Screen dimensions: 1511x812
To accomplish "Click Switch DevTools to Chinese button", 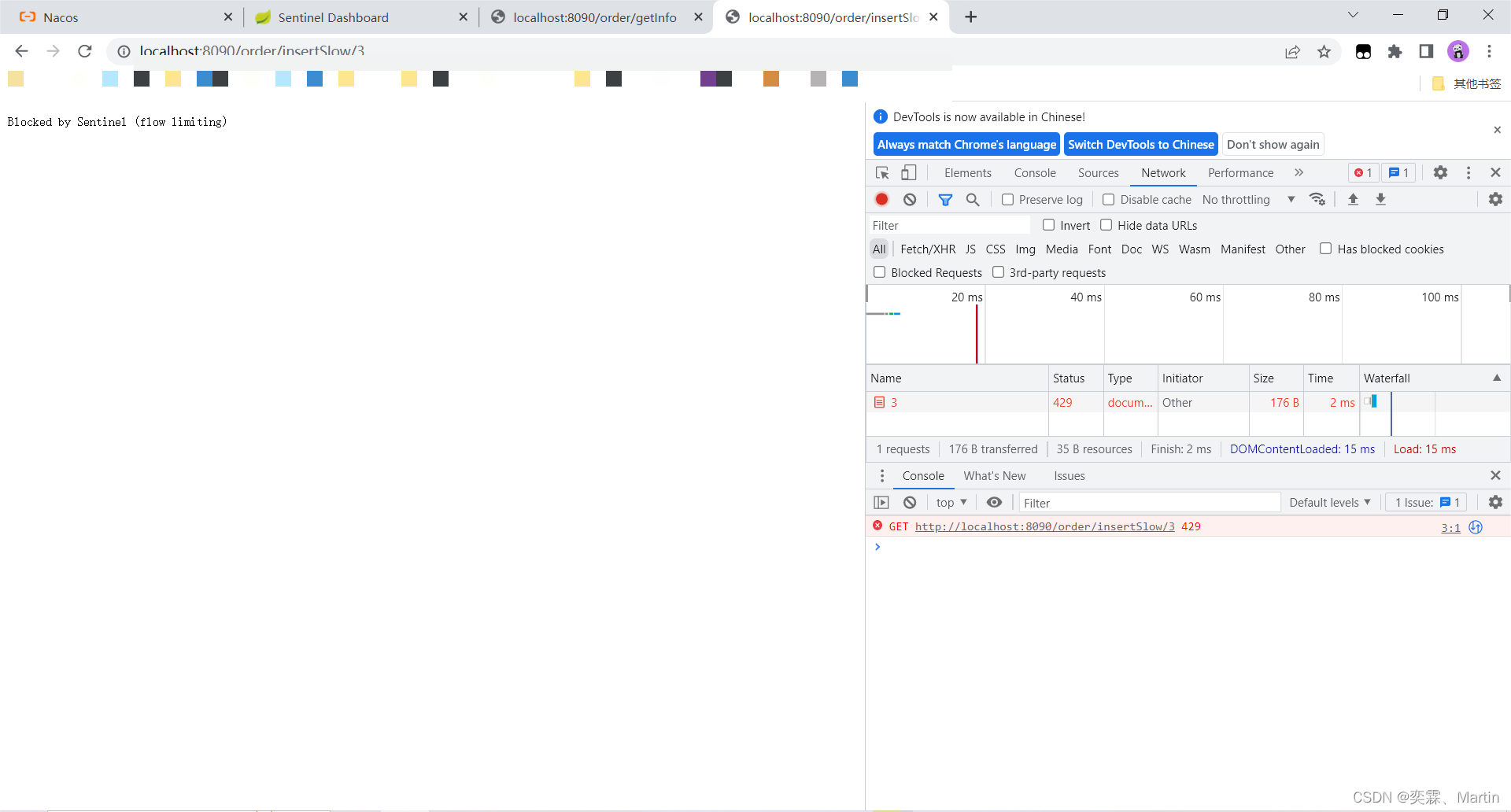I will (x=1140, y=145).
